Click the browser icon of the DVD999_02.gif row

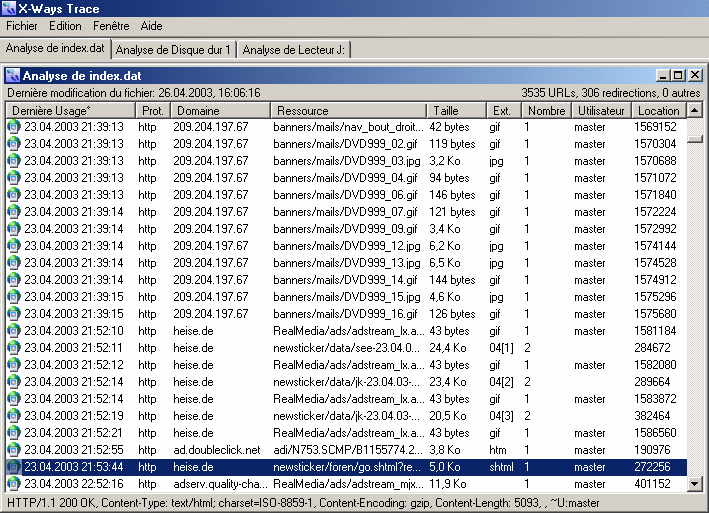13,144
